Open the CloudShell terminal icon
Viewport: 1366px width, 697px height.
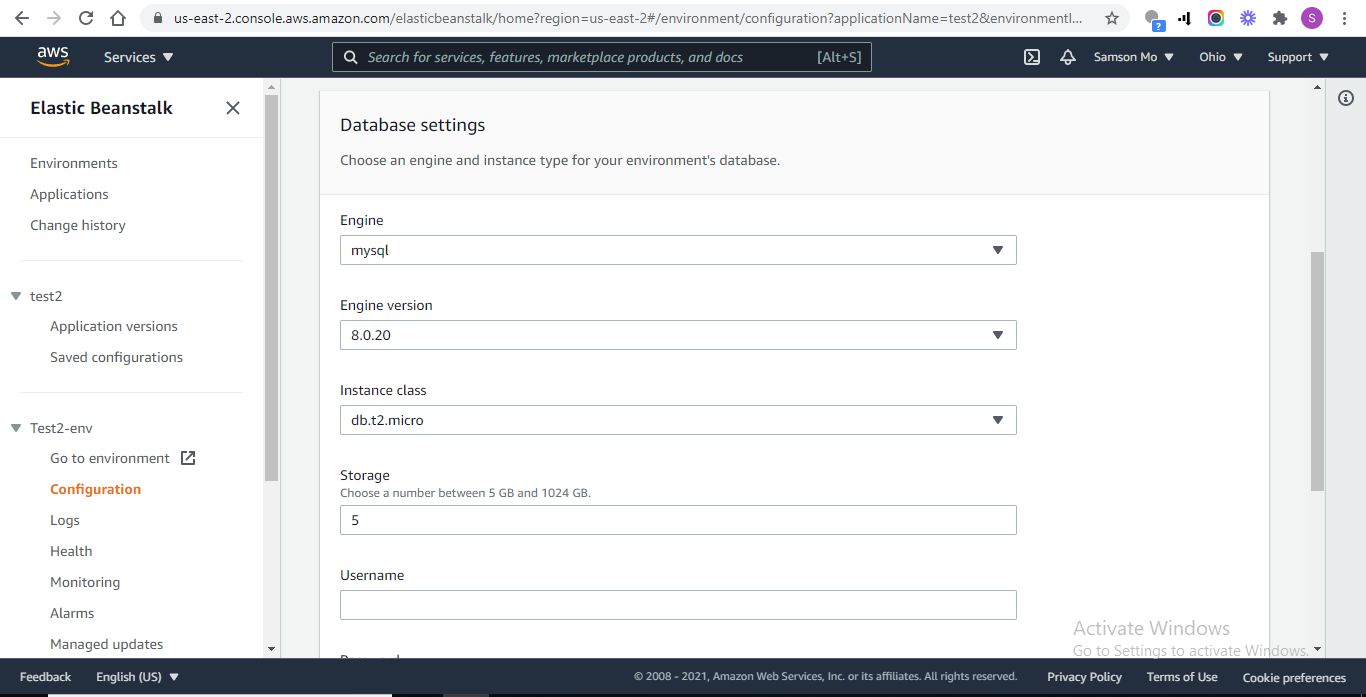click(x=1031, y=57)
